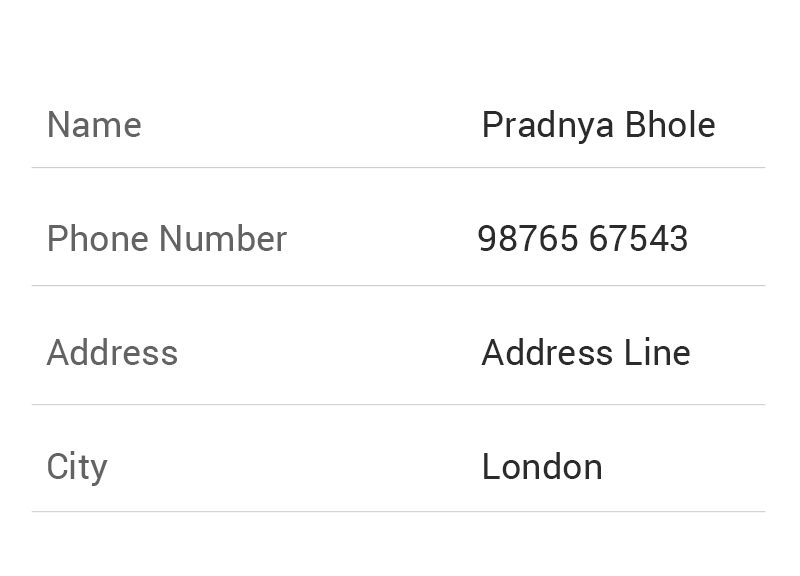Click empty space between Name and Pradnya Bhole
This screenshot has width=800, height=576.
click(311, 125)
